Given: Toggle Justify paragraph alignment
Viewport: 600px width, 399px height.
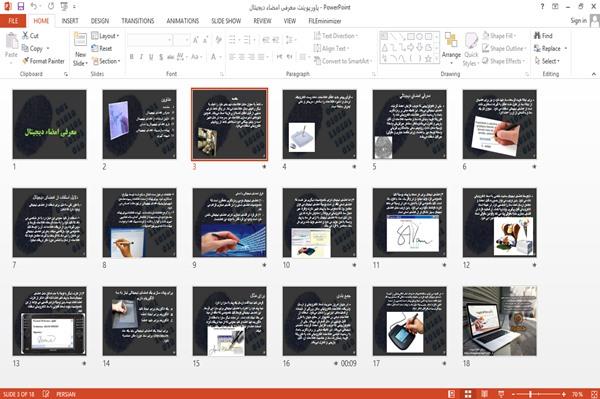Looking at the screenshot, I should pos(261,57).
